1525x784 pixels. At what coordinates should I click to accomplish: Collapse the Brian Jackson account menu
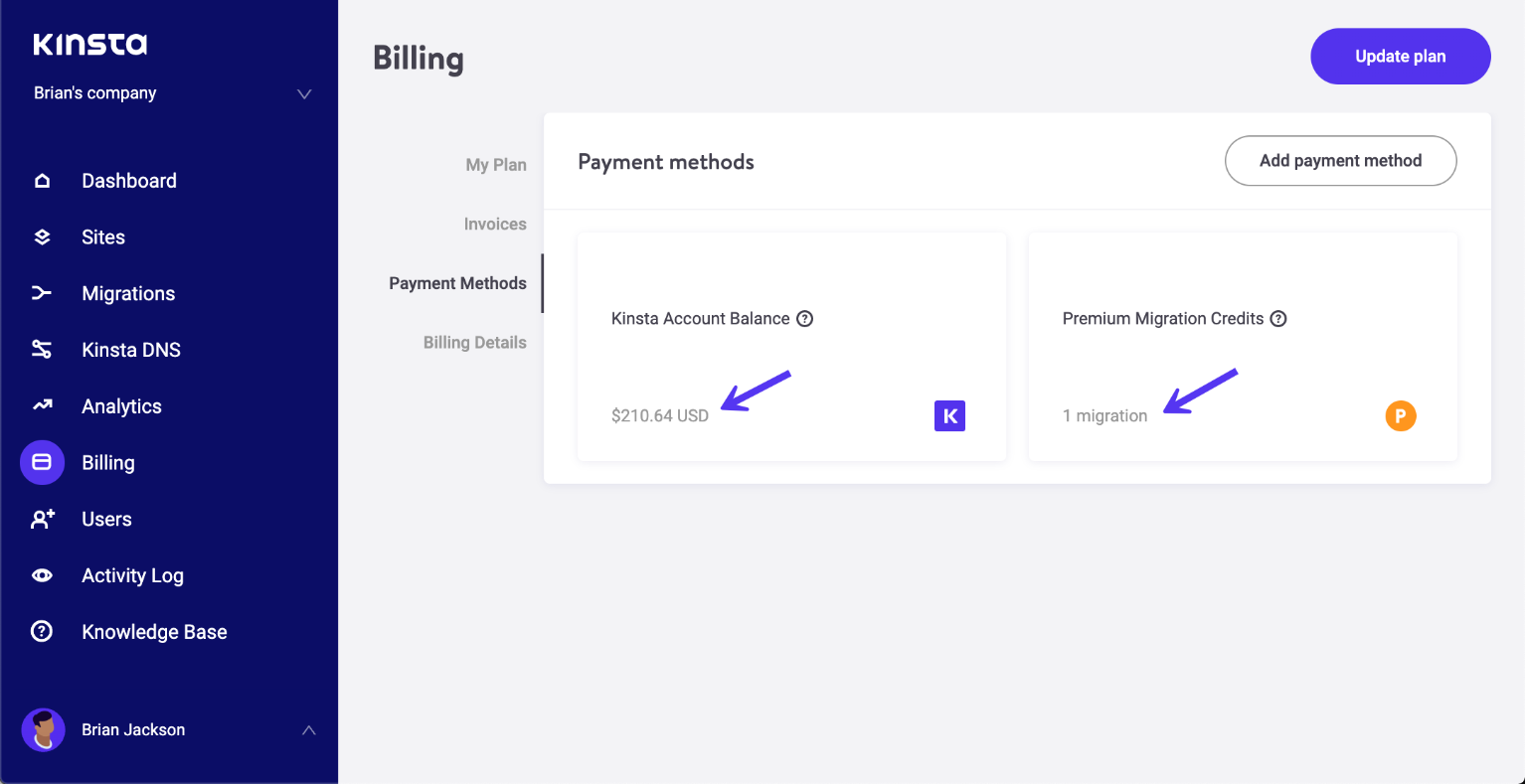point(308,728)
